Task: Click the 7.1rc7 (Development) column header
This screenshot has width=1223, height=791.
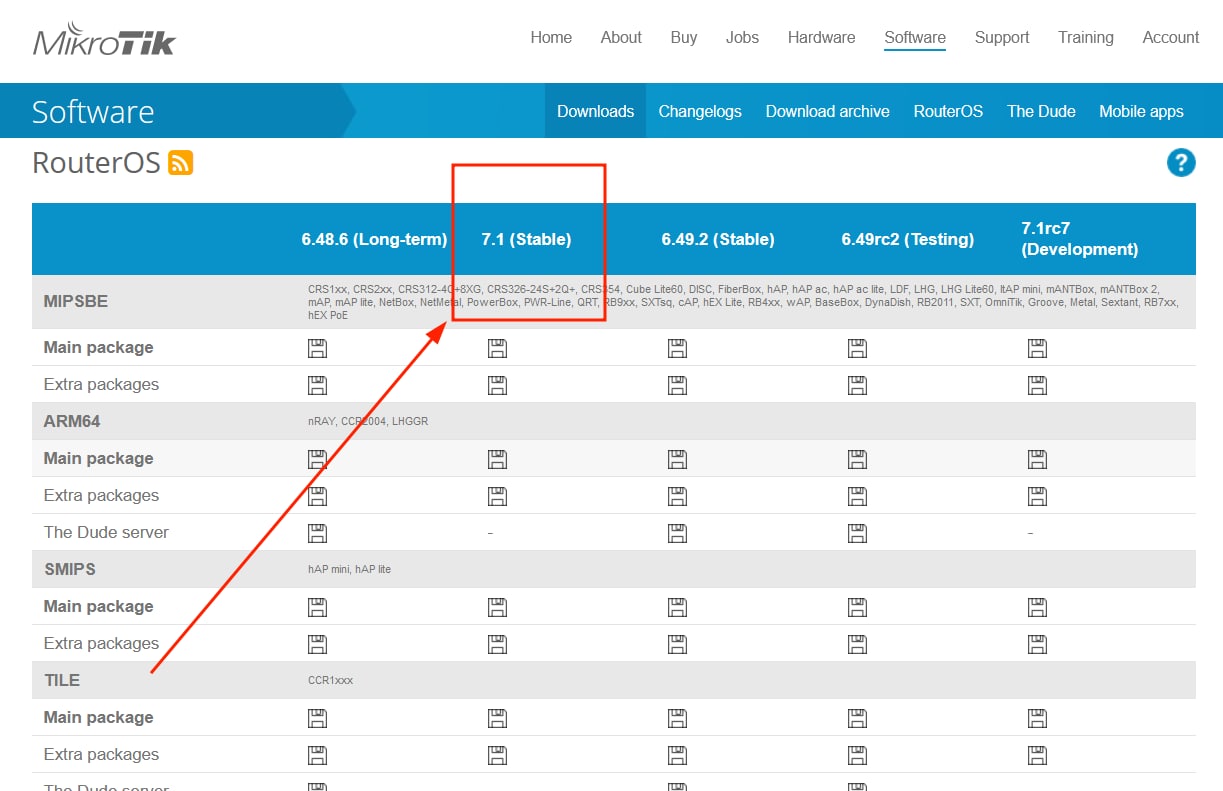Action: [1080, 239]
